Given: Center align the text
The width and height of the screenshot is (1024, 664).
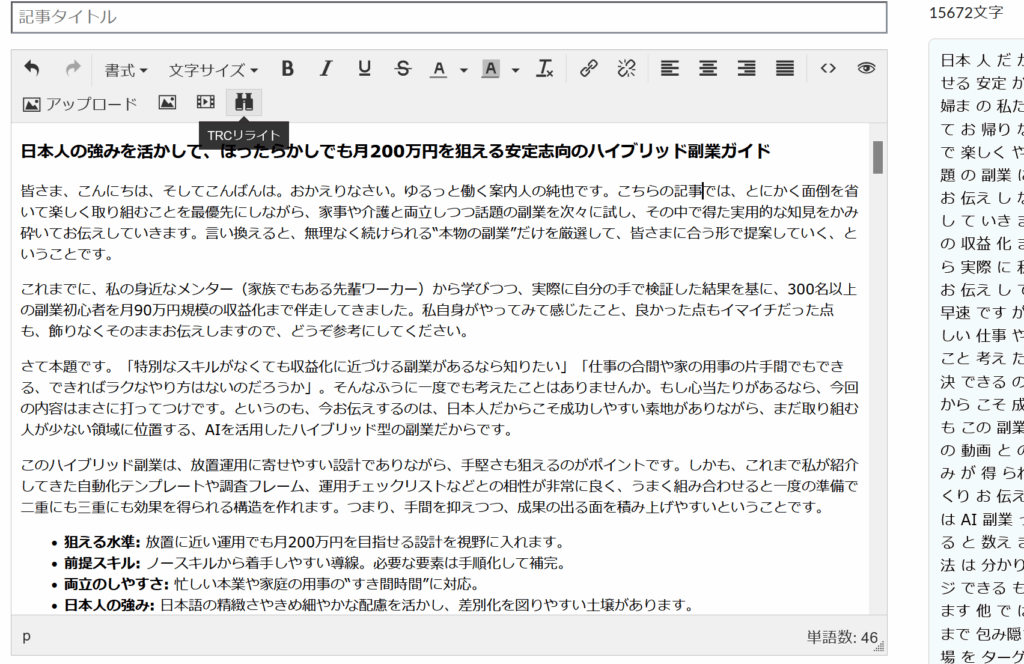Looking at the screenshot, I should (708, 69).
